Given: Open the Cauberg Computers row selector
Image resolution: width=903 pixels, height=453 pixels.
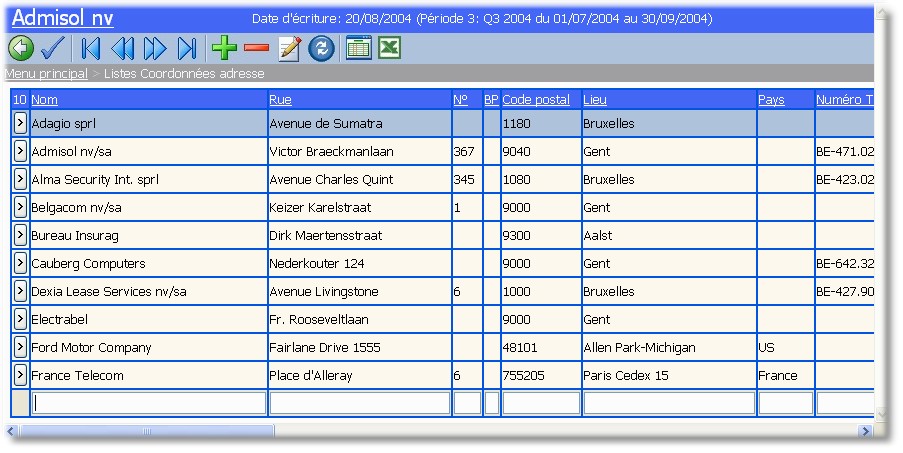Looking at the screenshot, I should click(20, 263).
